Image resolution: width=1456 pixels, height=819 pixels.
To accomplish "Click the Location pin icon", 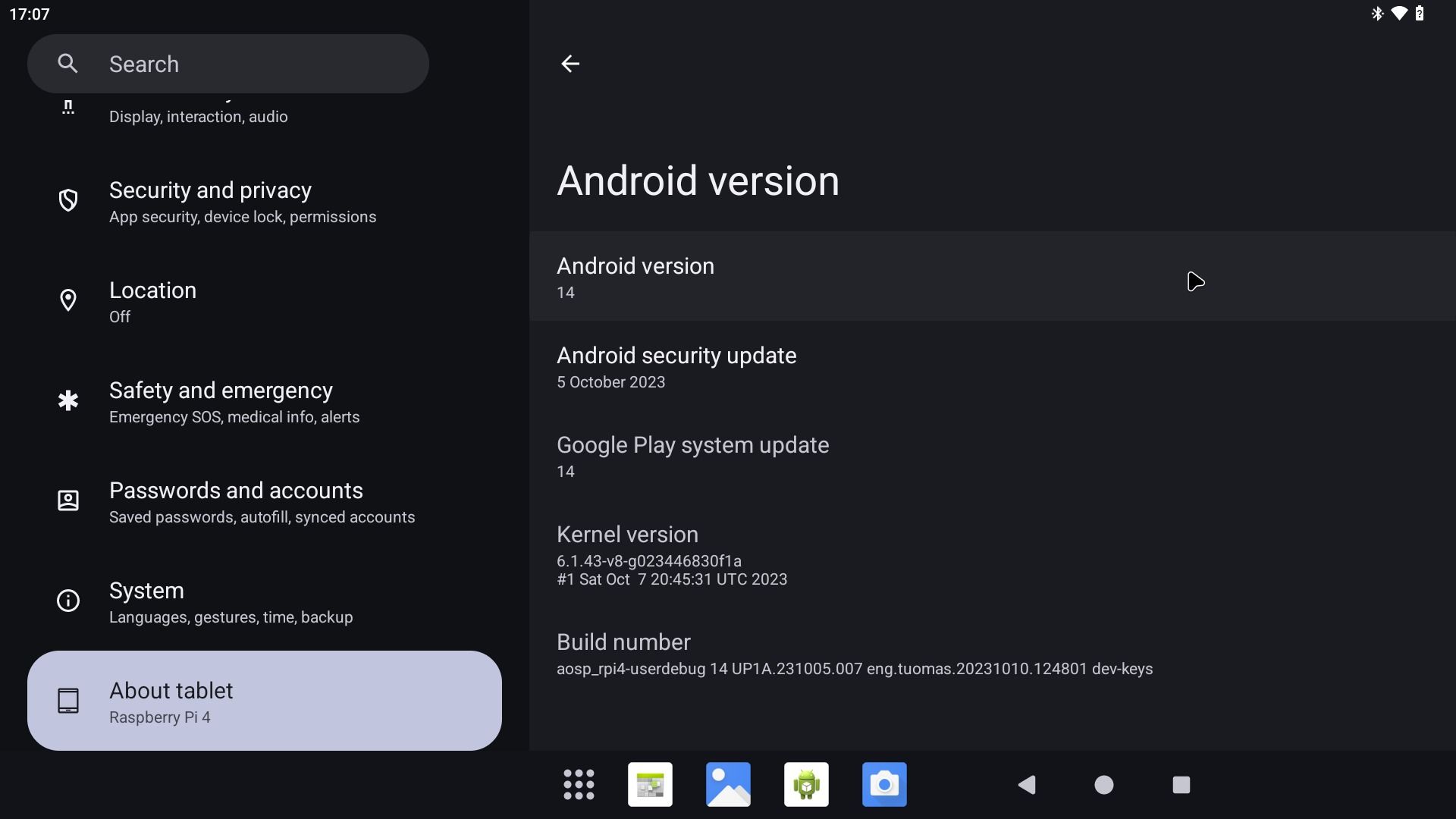I will coord(68,300).
